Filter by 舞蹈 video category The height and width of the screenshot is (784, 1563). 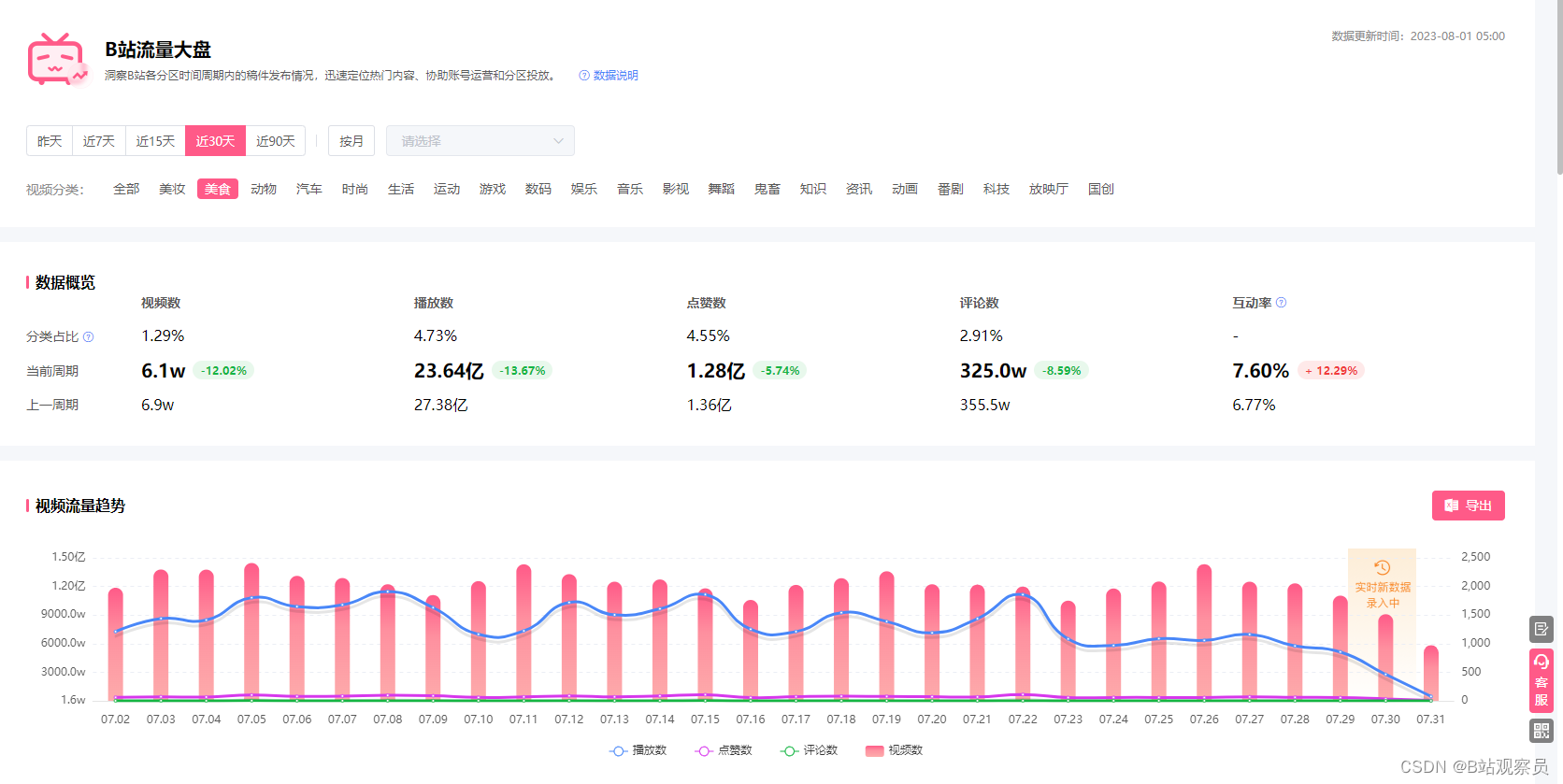(722, 189)
